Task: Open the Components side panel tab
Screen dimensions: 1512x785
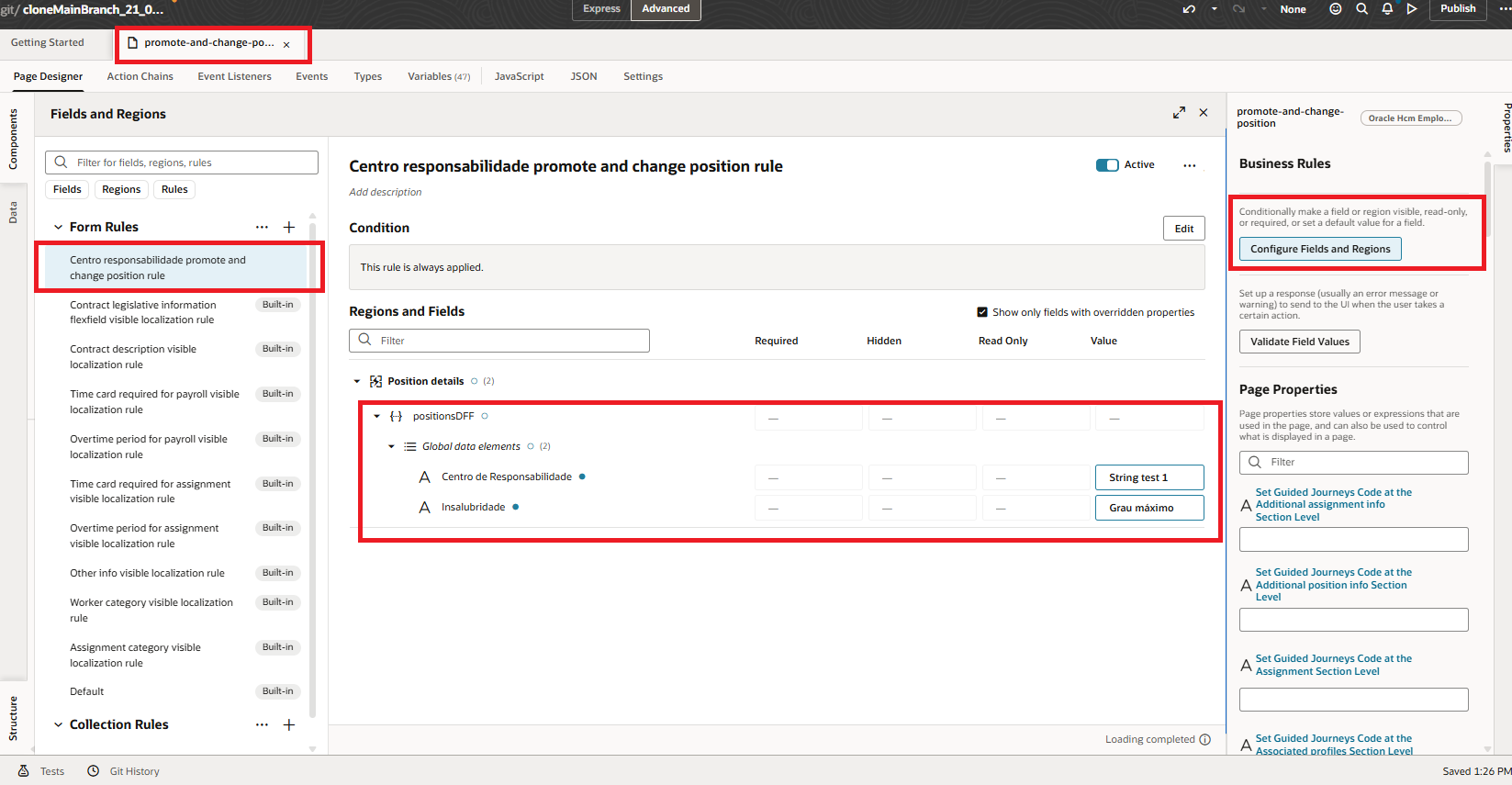Action: point(13,139)
